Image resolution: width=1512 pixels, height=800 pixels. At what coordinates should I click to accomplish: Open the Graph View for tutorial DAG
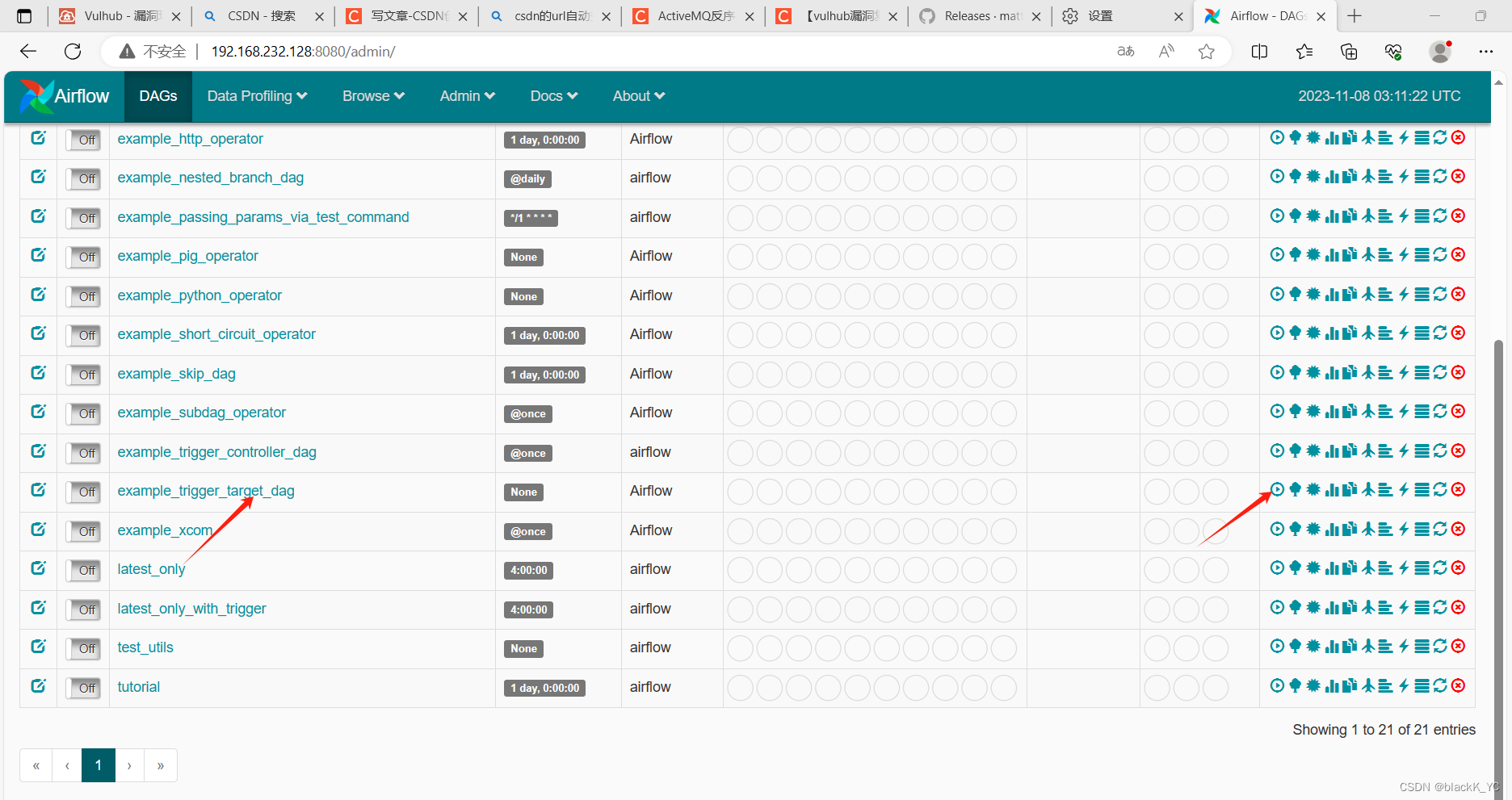click(1313, 686)
